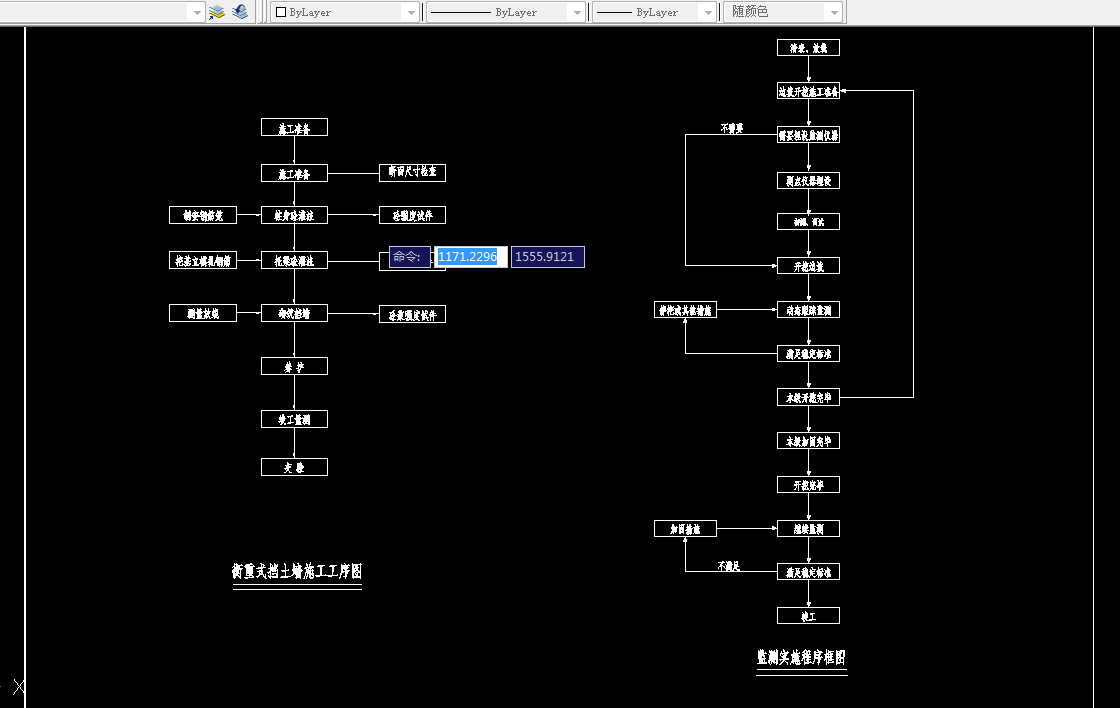Select the title text 监测实施程序框图
The height and width of the screenshot is (708, 1120).
coord(801,657)
